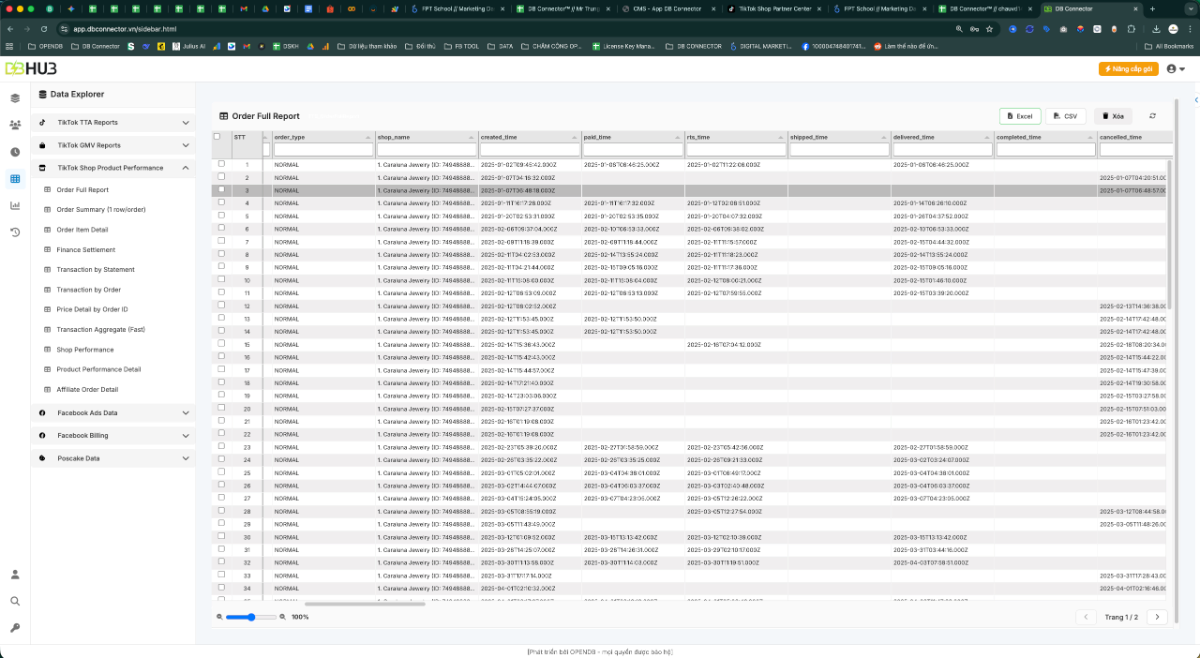Screen dimensions: 1200x658
Task: Click the Nâng cấp gói upgrade button
Action: [1128, 69]
